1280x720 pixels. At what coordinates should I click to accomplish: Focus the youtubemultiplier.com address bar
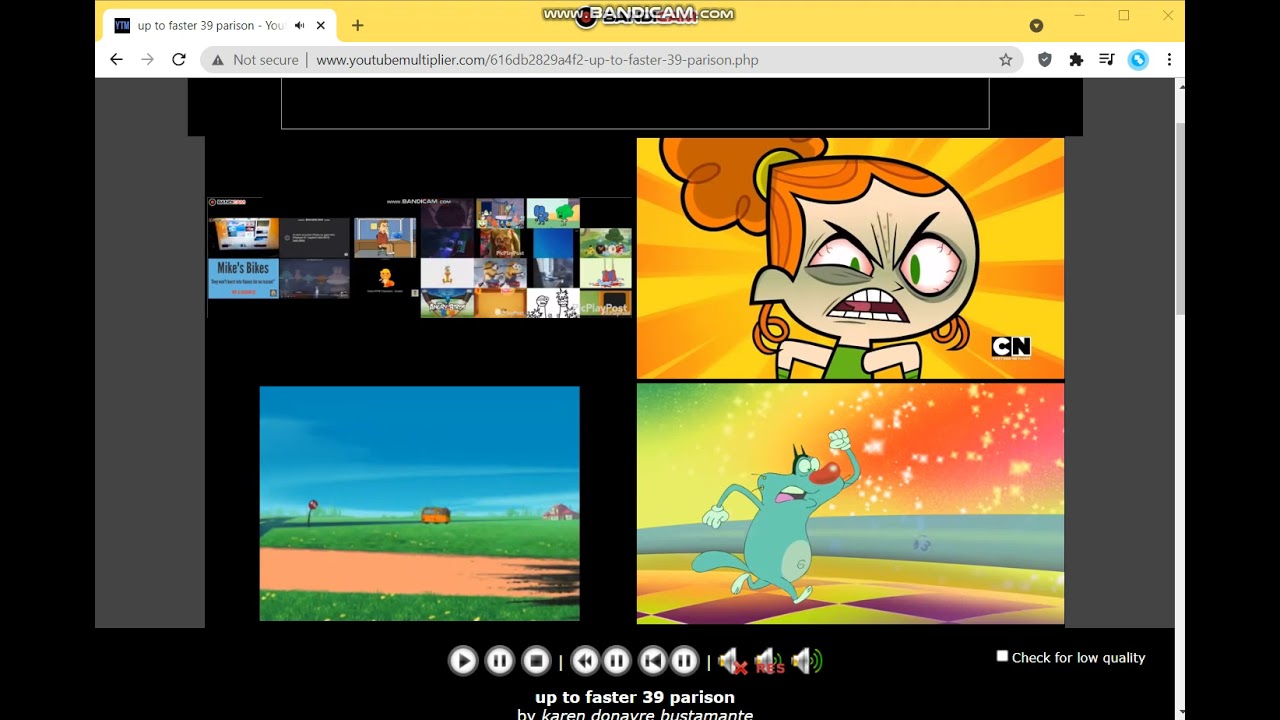tap(612, 60)
